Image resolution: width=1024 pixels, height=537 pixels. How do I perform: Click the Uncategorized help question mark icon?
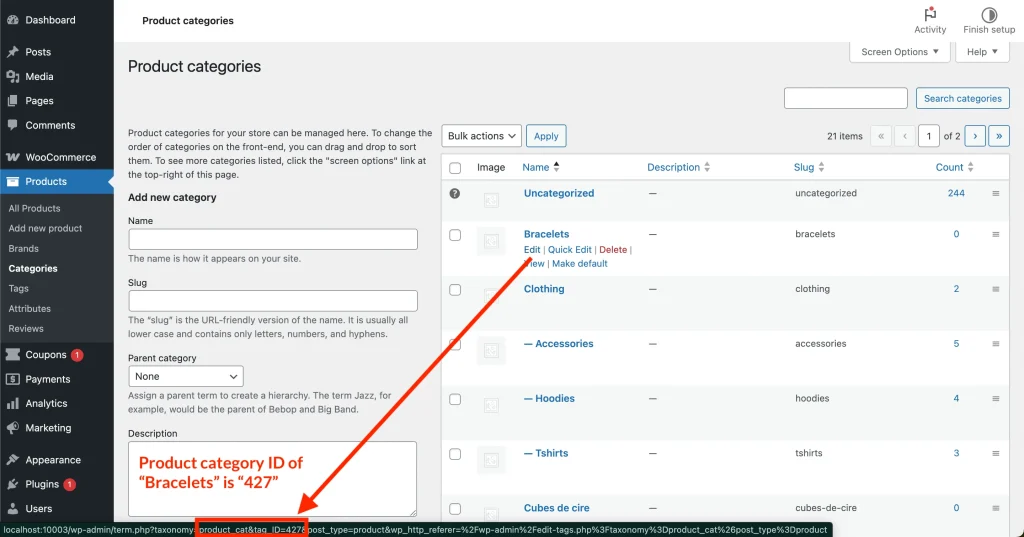click(455, 193)
